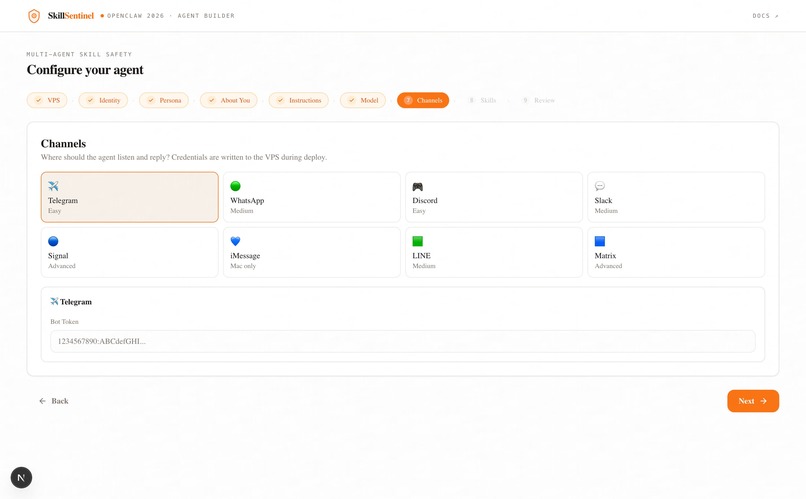This screenshot has width=806, height=499.
Task: Click the 'Configure your agent' title
Action: tap(85, 70)
